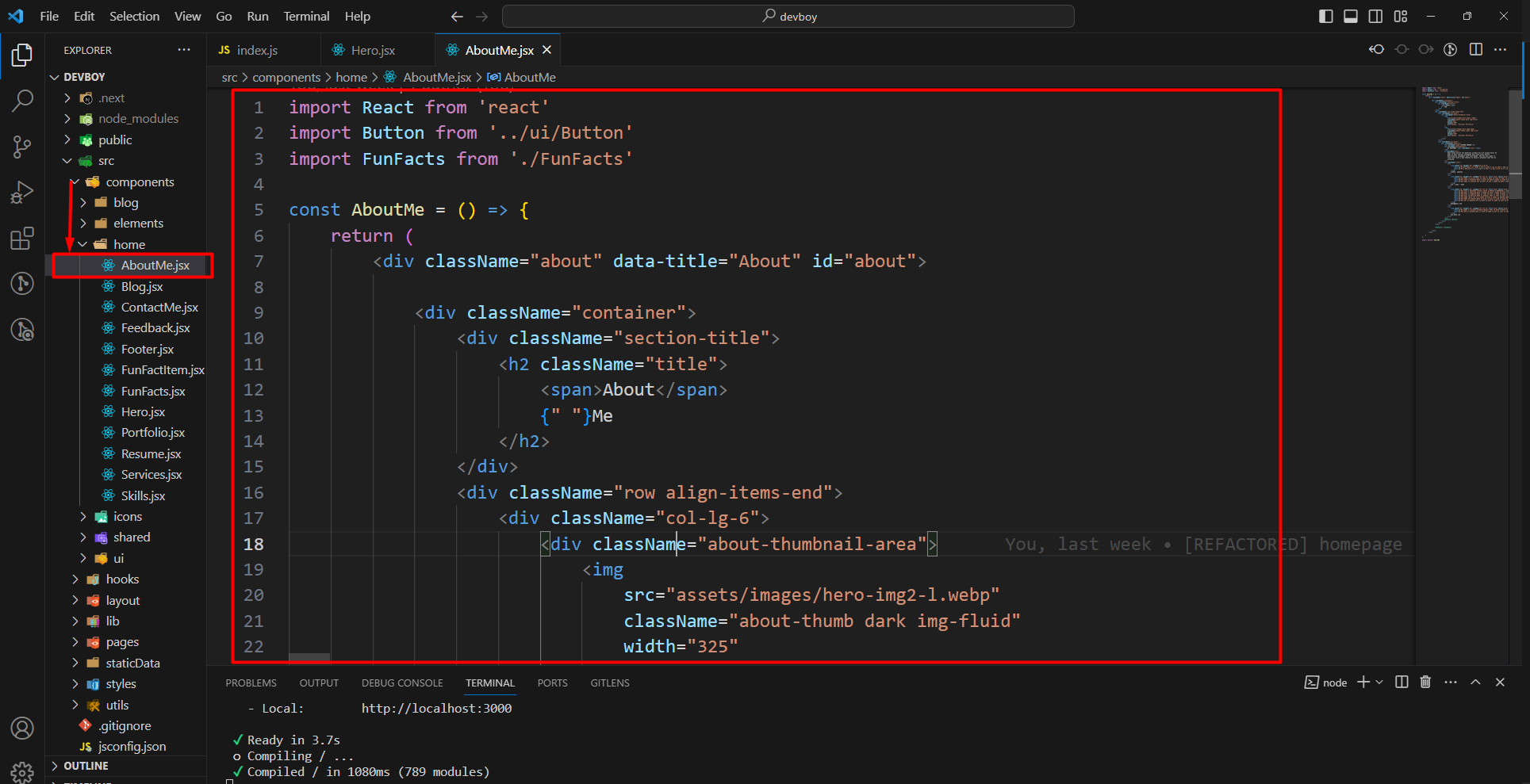Open the Extensions view

point(22,239)
